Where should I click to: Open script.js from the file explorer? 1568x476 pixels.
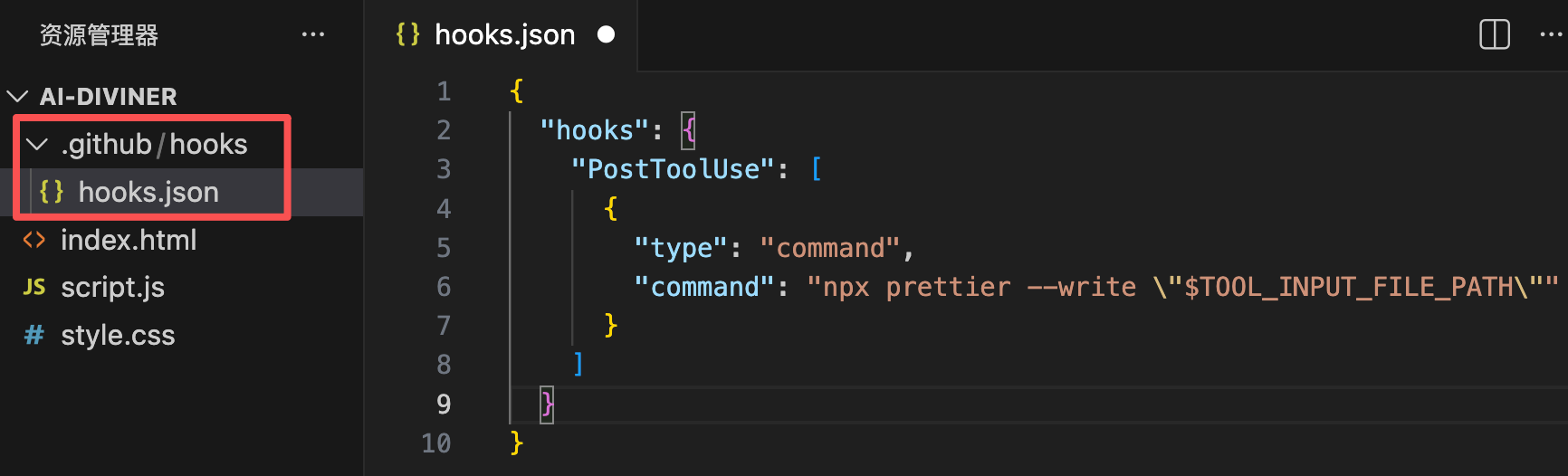coord(112,287)
